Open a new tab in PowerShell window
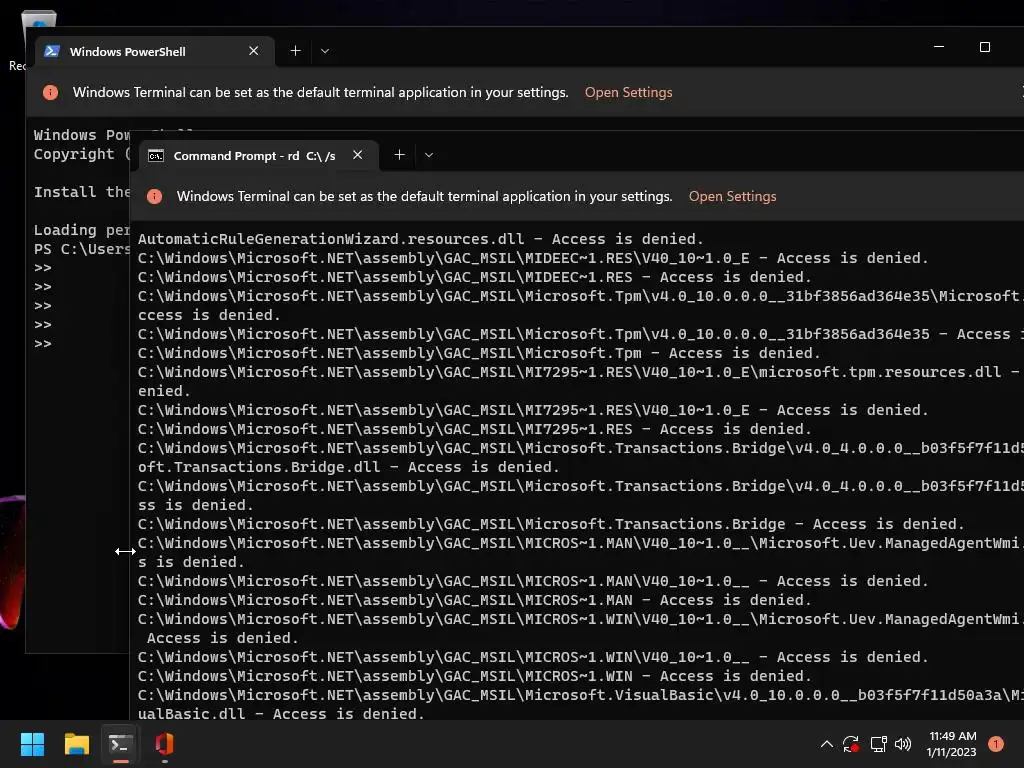This screenshot has height=768, width=1024. point(295,51)
